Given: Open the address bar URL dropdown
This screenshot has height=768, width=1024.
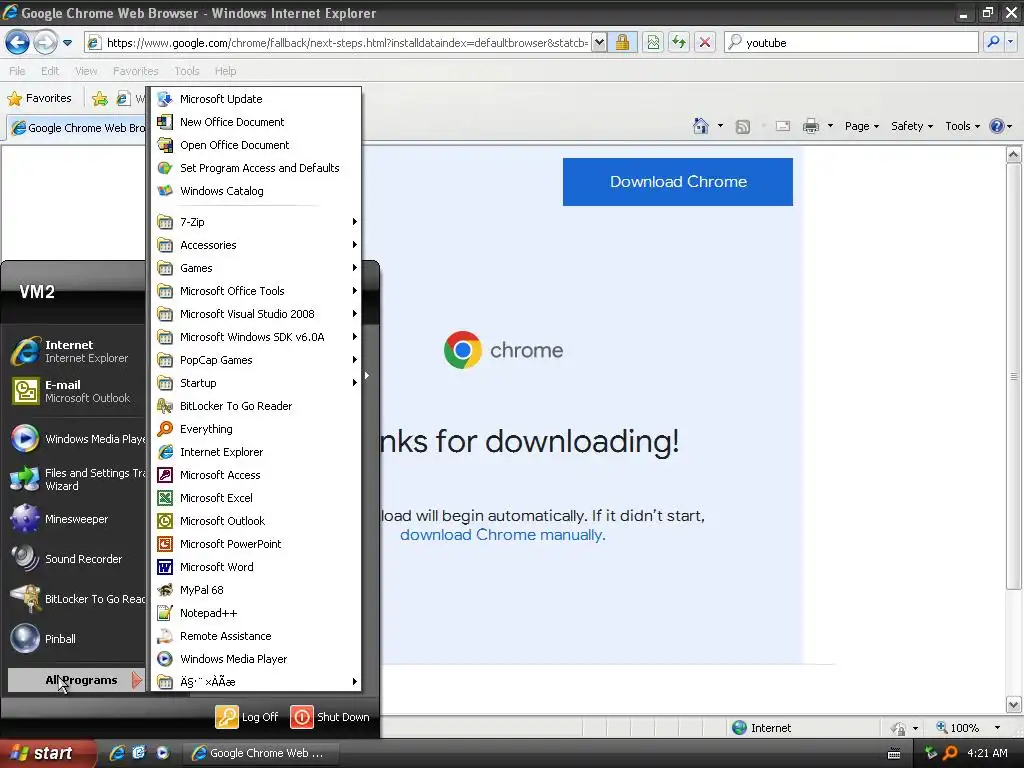Looking at the screenshot, I should (x=599, y=42).
